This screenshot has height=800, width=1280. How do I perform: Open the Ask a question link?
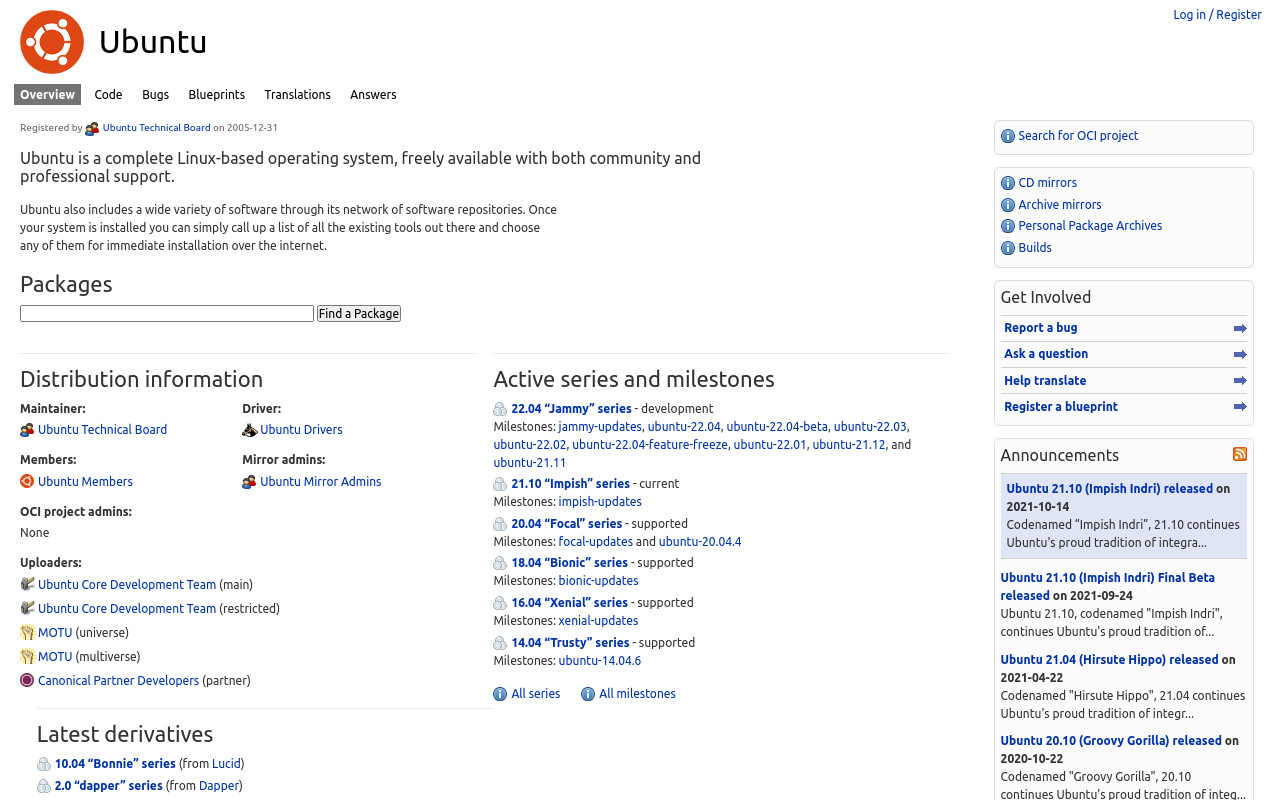[x=1046, y=353]
